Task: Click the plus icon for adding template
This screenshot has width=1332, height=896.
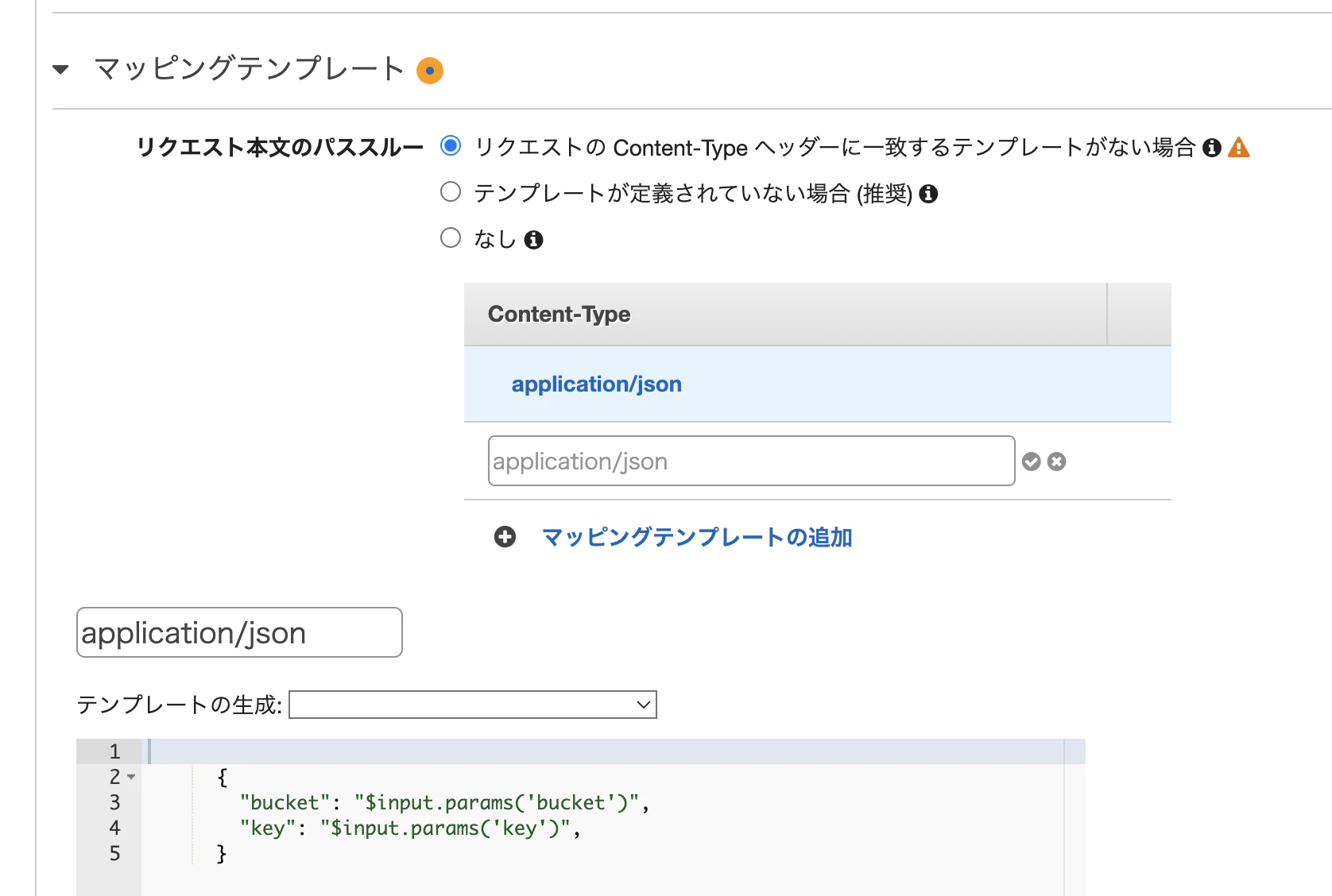Action: [x=505, y=537]
